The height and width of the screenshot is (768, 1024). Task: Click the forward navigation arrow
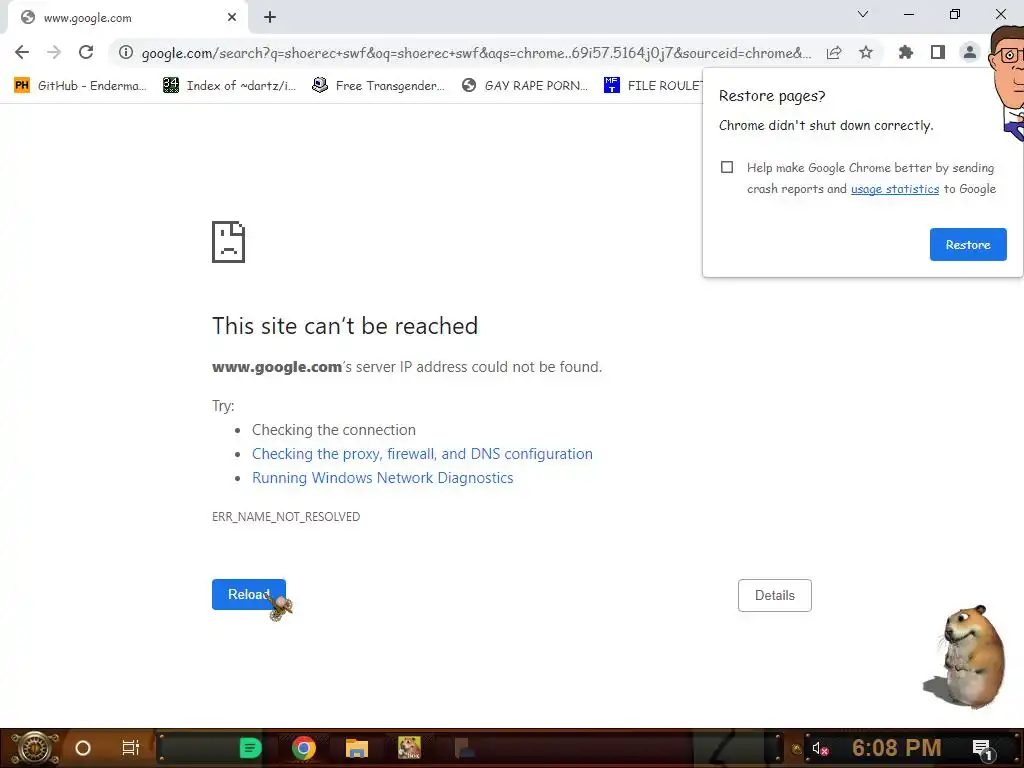(x=54, y=52)
